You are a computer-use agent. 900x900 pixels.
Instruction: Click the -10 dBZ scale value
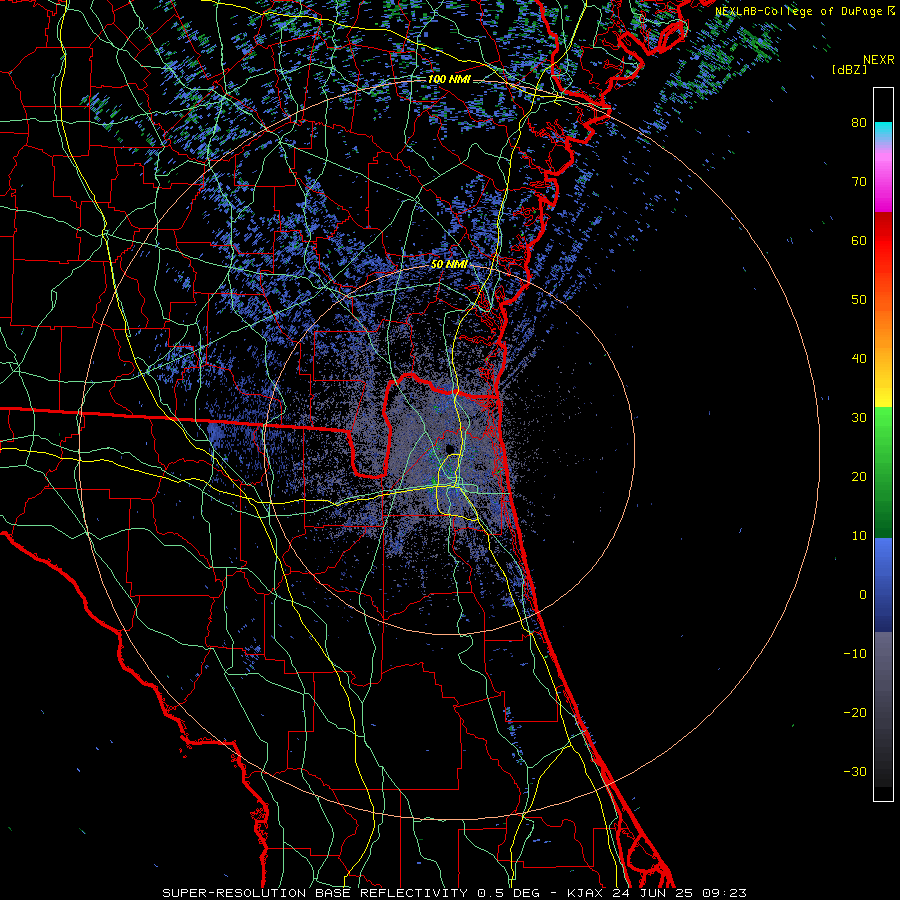click(855, 654)
